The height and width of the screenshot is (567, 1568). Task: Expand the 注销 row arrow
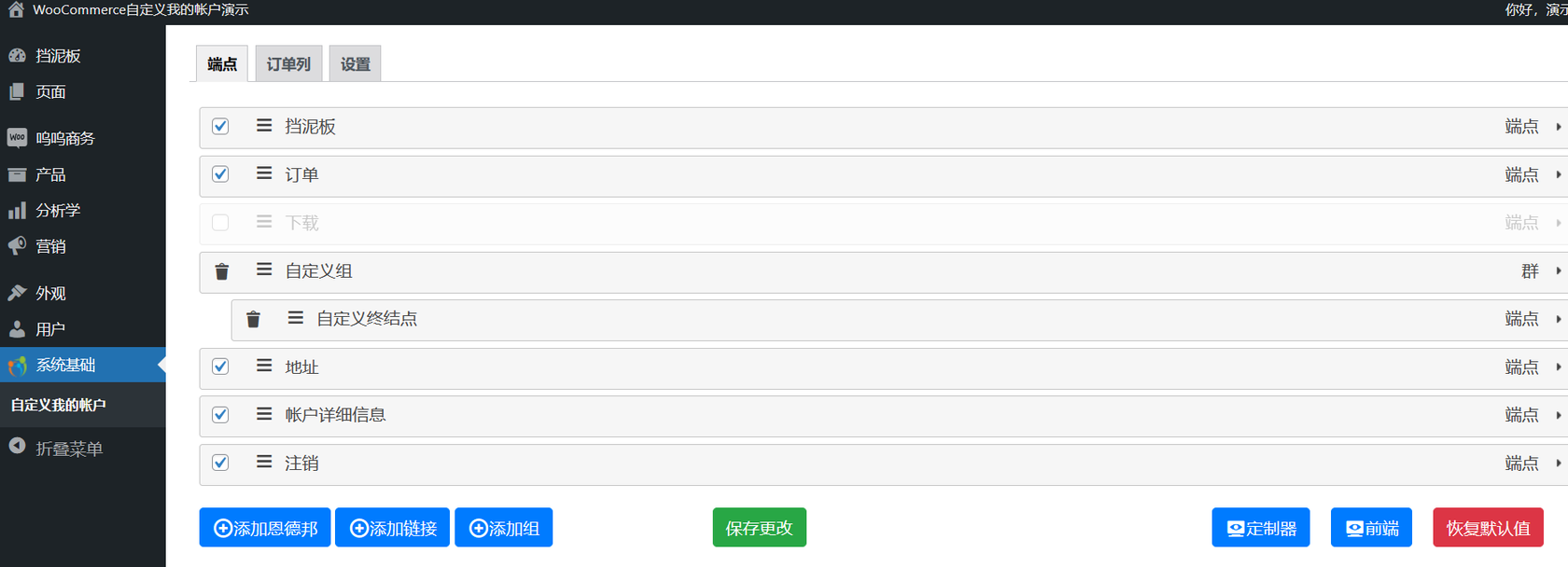(1558, 463)
